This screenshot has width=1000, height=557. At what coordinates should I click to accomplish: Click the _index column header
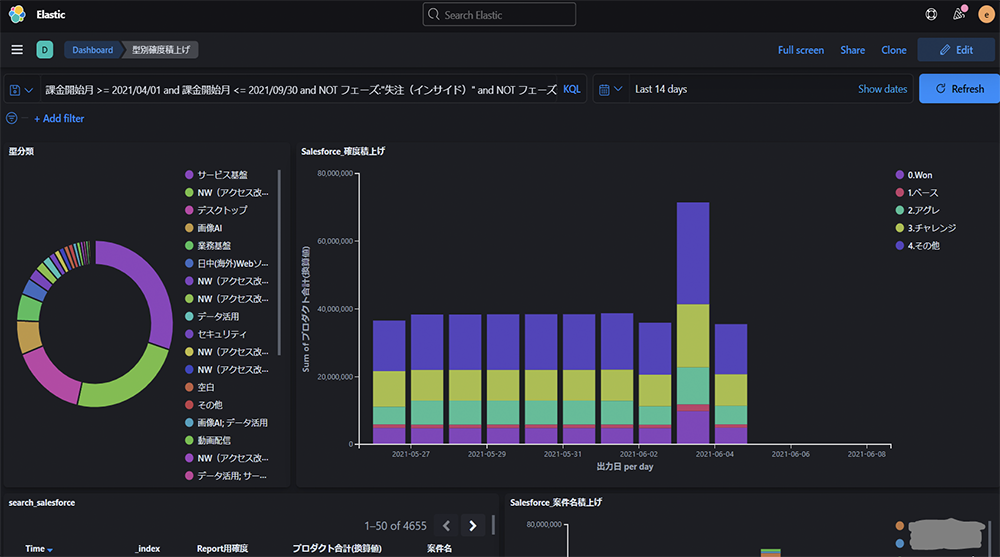(x=148, y=549)
